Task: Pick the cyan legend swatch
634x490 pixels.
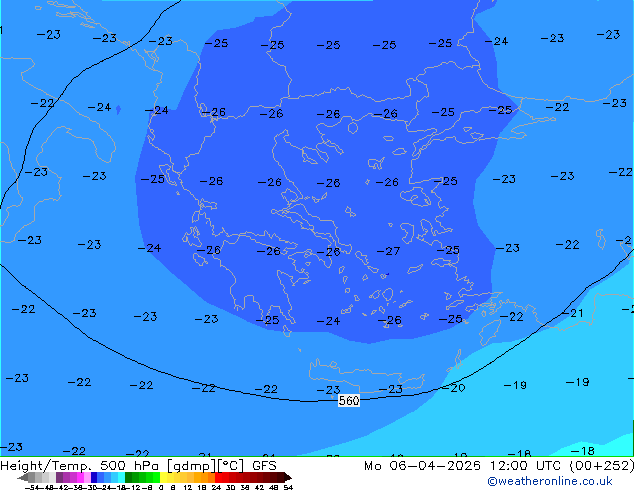Action: (x=122, y=477)
